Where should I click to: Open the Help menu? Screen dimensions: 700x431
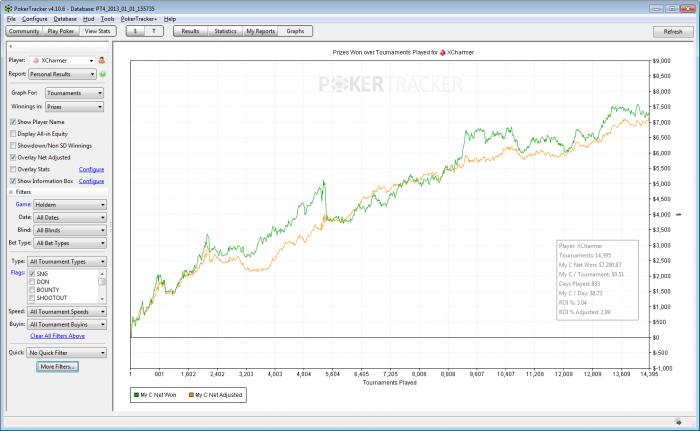(170, 19)
